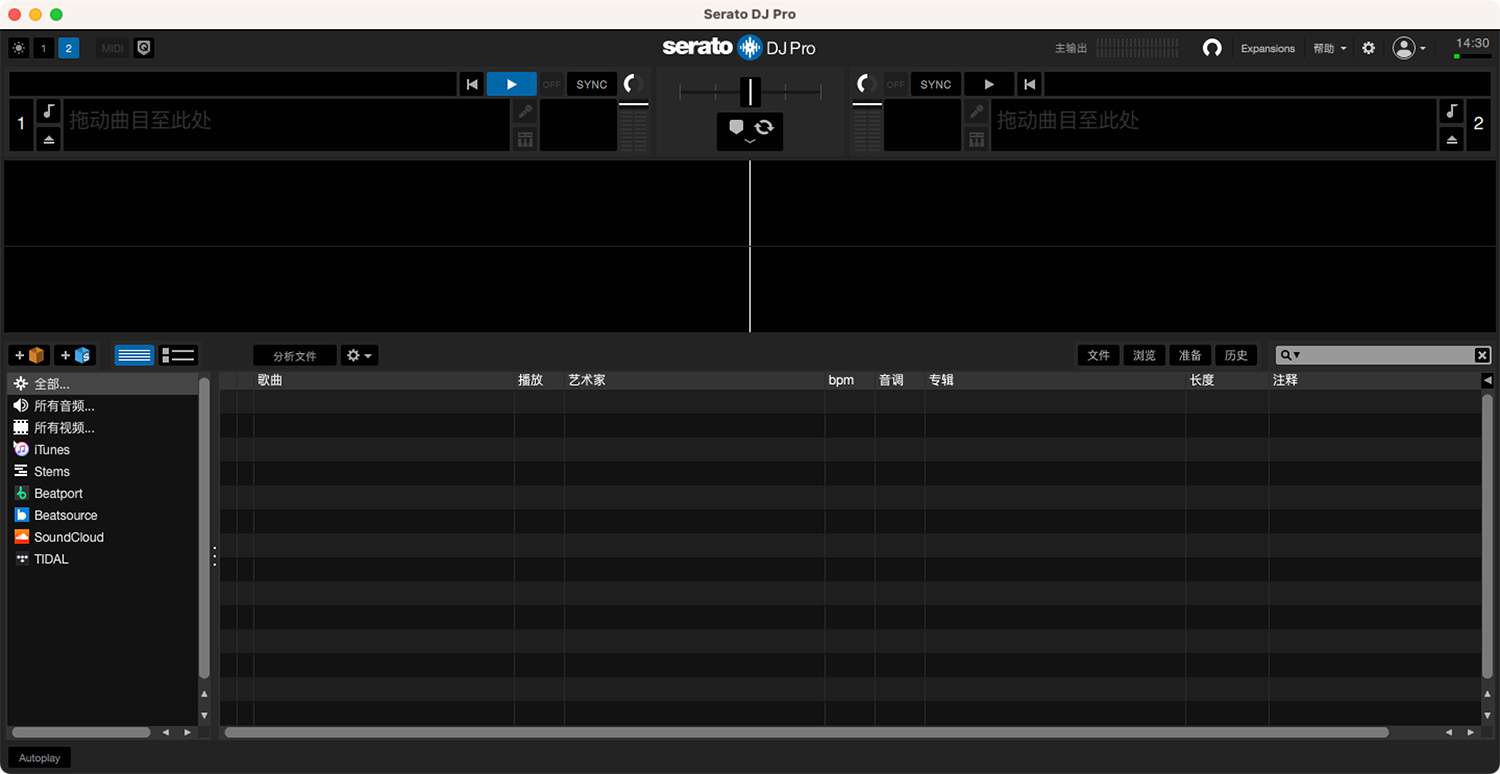Screen dimensions: 1500x774
Task: Click the marker icon in center panel
Action: tap(736, 126)
